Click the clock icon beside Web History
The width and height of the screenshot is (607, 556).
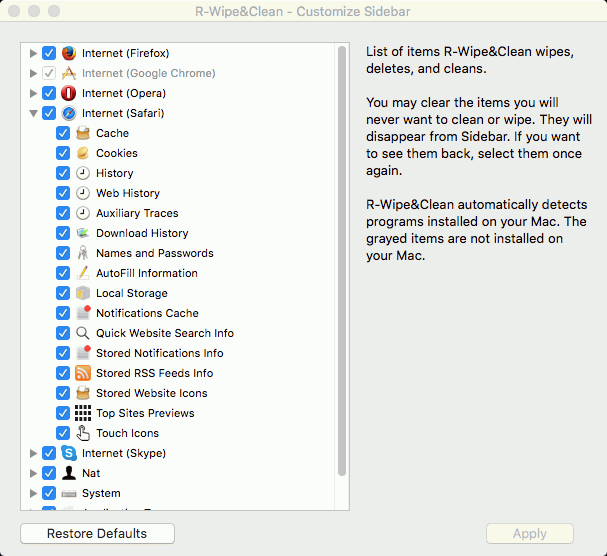click(83, 193)
